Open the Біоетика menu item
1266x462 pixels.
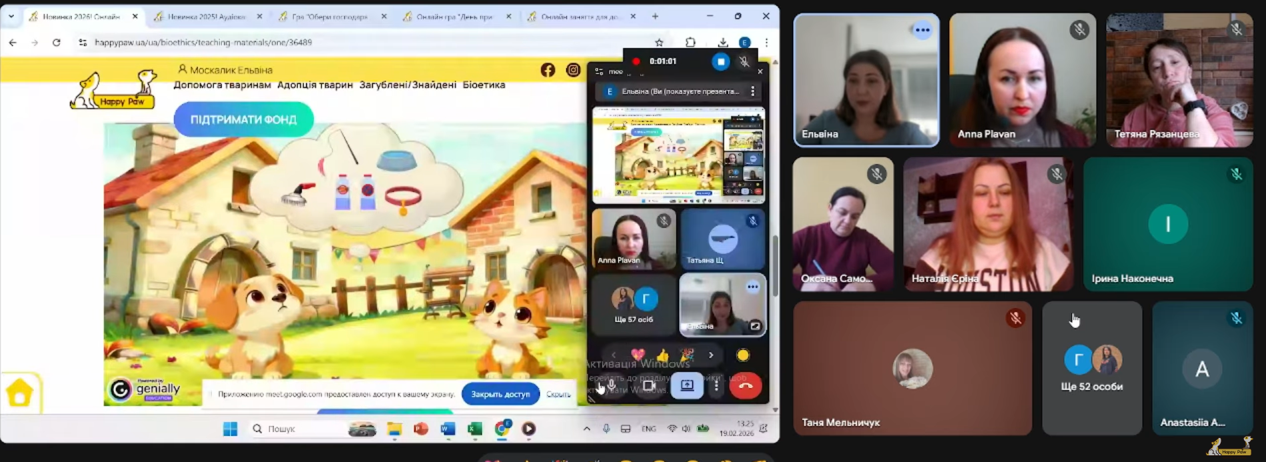click(x=484, y=85)
